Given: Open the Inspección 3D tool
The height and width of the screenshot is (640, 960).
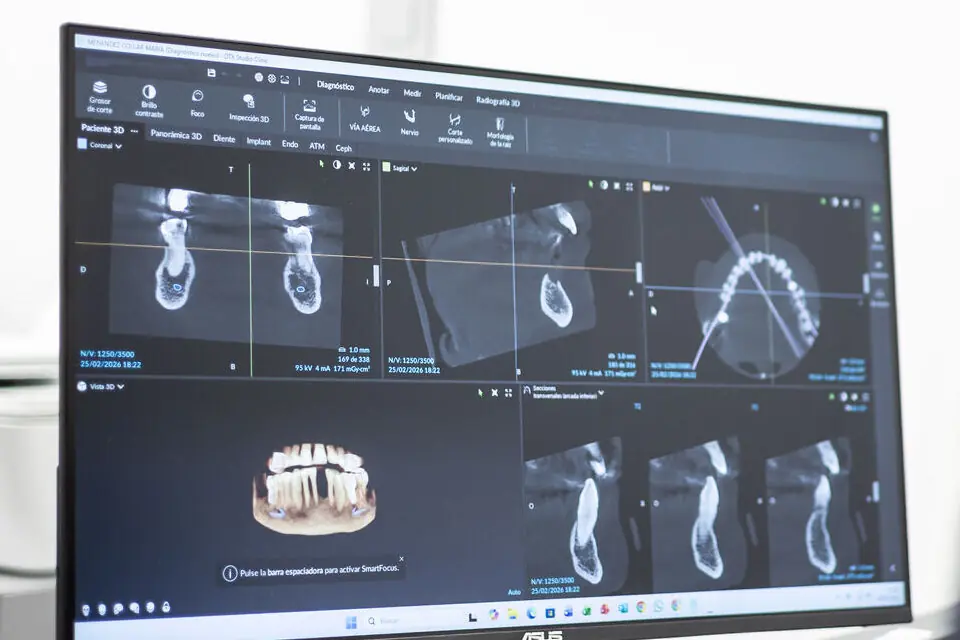Looking at the screenshot, I should coord(249,108).
